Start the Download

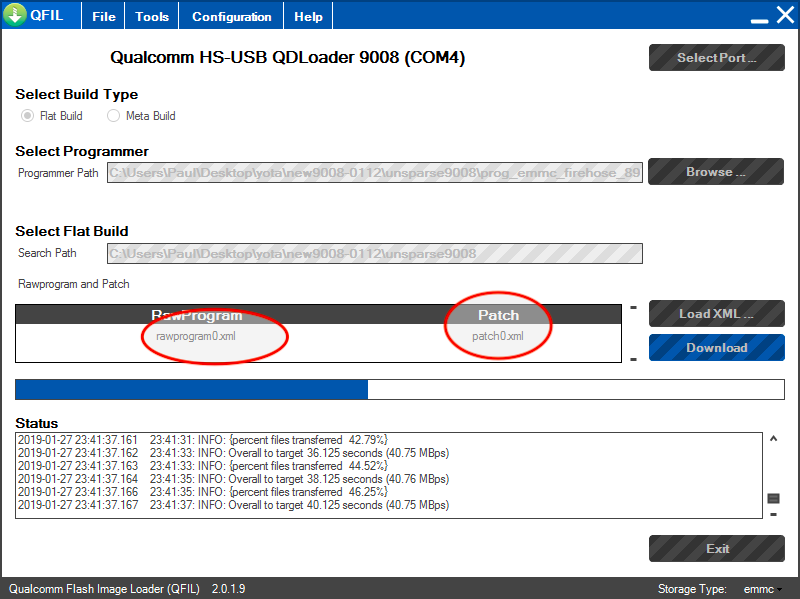(716, 347)
